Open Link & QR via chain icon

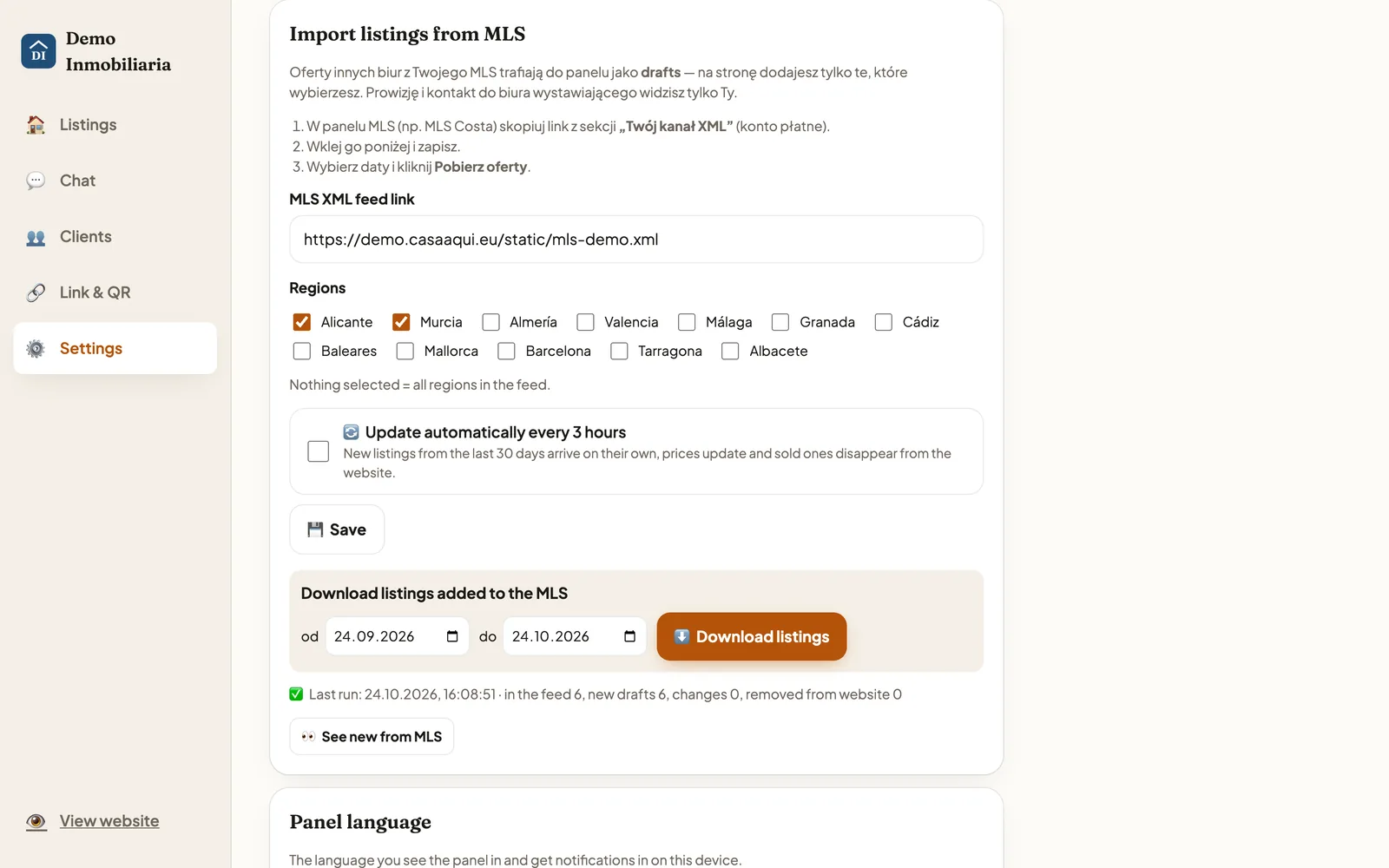click(36, 293)
